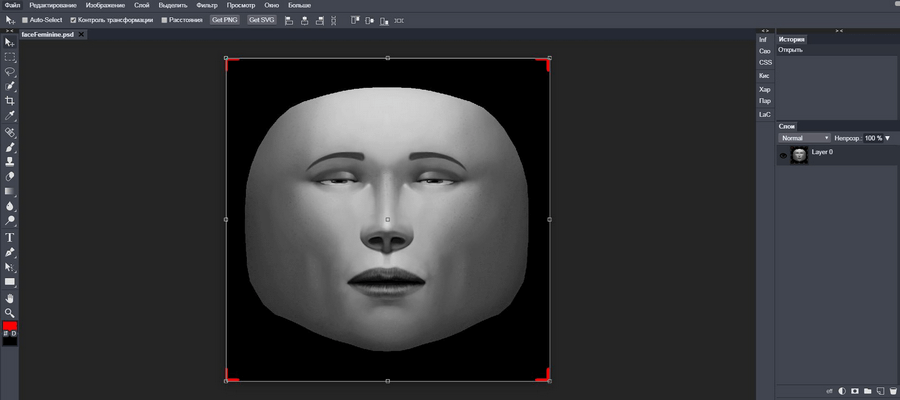The height and width of the screenshot is (400, 900).
Task: Select the Crop tool
Action: click(x=10, y=101)
